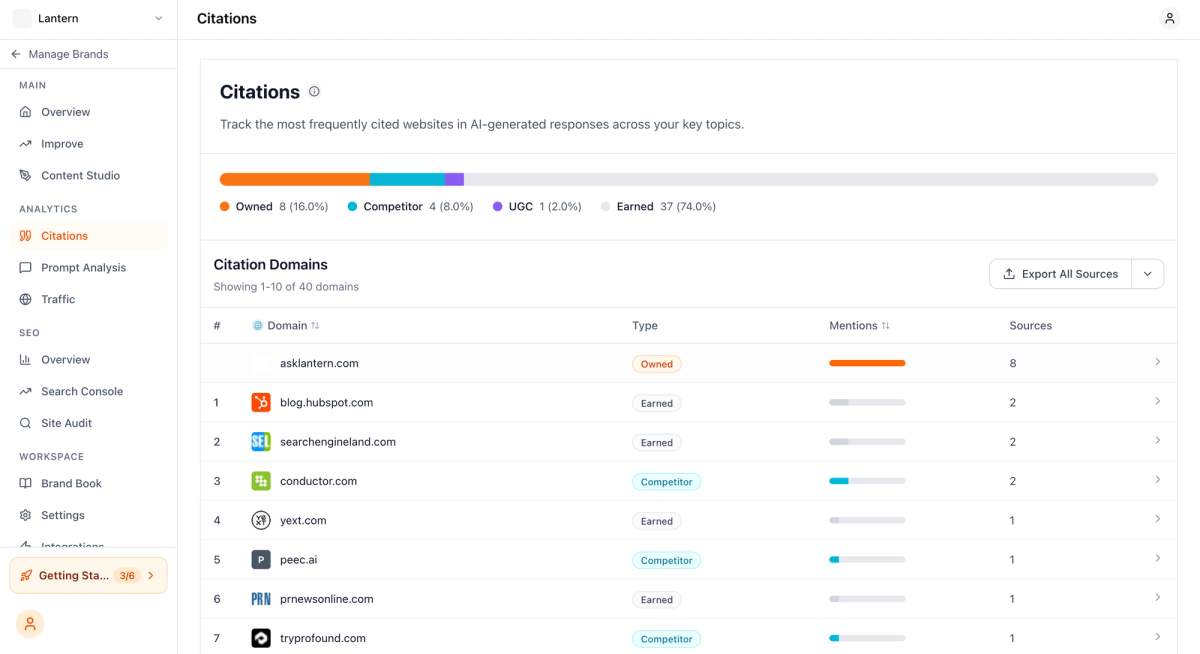Screen dimensions: 1200x654
Task: Click the Traffic globe icon
Action: tap(26, 299)
